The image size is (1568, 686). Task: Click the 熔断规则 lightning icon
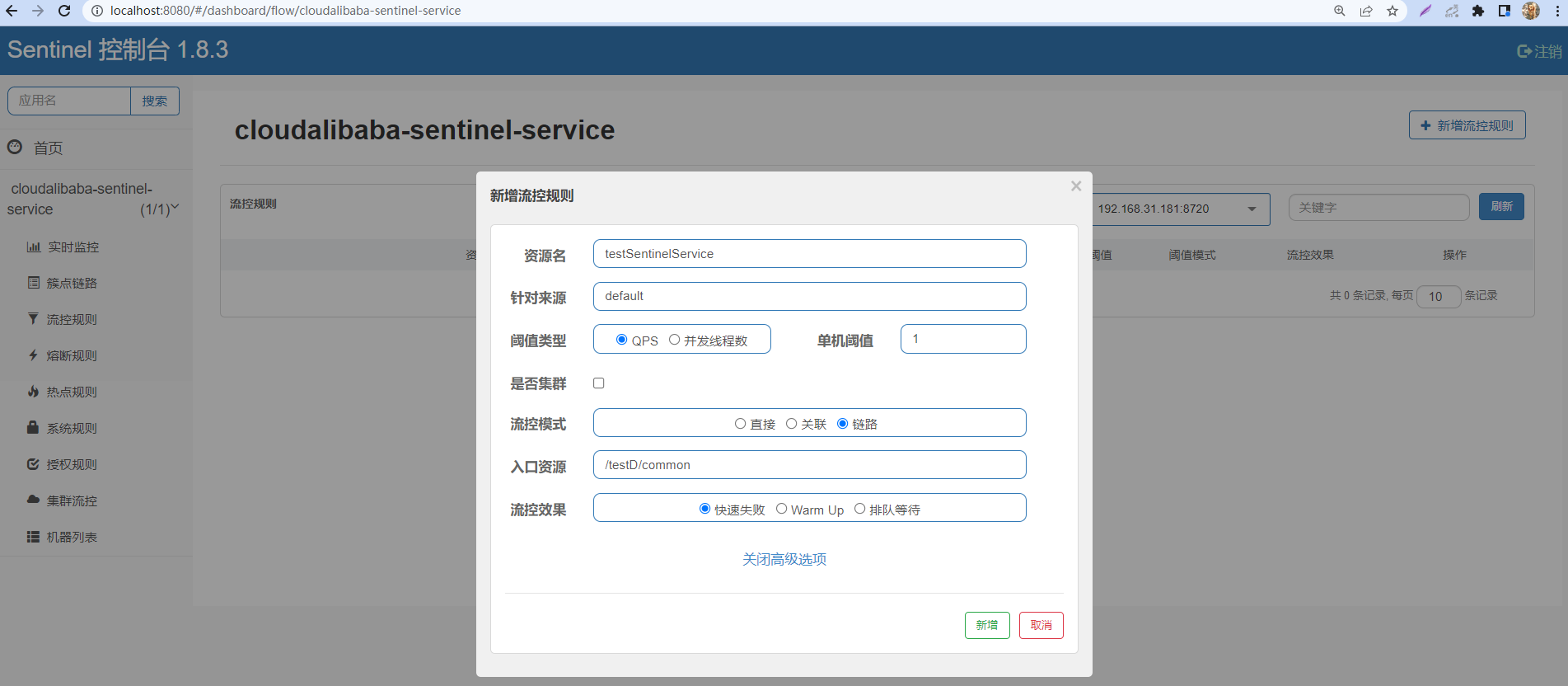33,355
